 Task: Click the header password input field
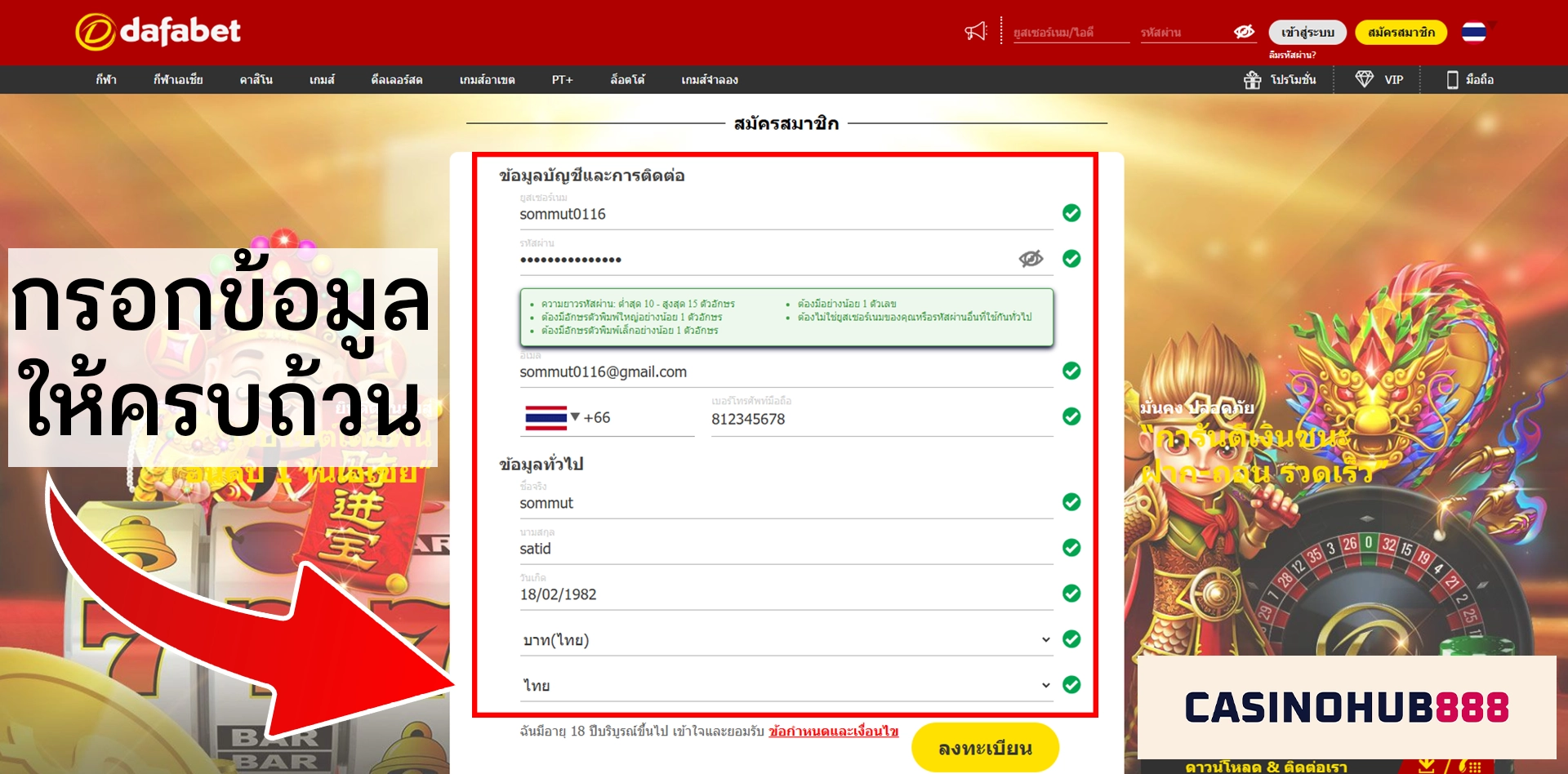tap(1186, 33)
